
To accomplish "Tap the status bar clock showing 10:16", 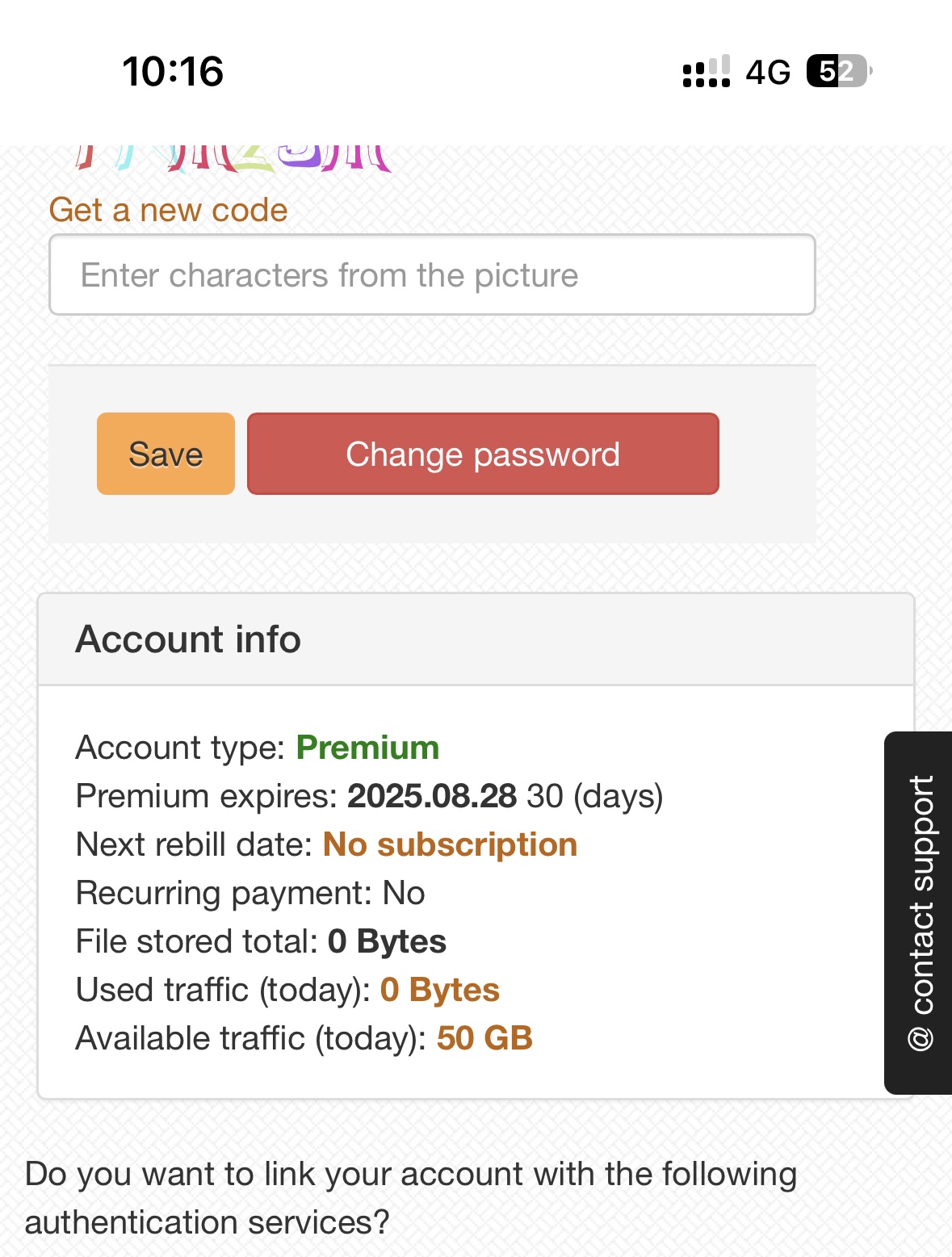I will [x=173, y=71].
